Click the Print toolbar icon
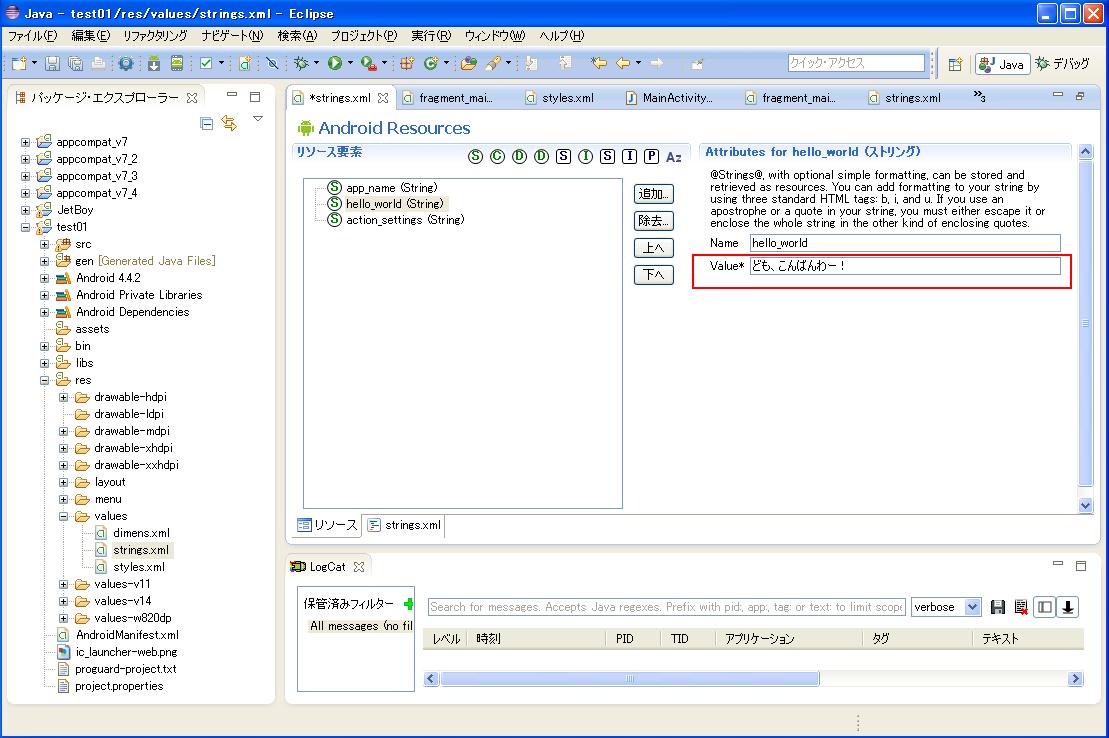The width and height of the screenshot is (1109, 738). coord(98,64)
